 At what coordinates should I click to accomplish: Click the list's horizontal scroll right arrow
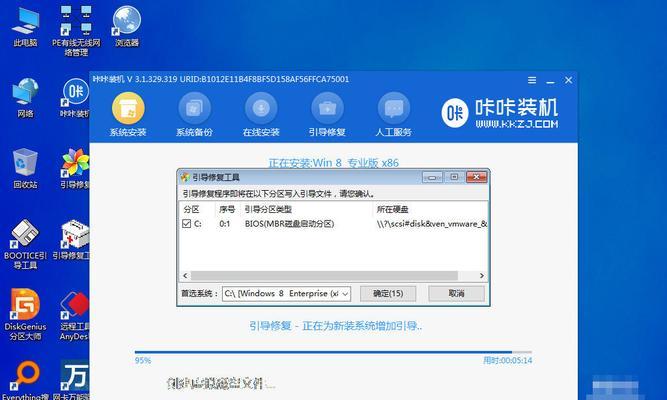482,276
